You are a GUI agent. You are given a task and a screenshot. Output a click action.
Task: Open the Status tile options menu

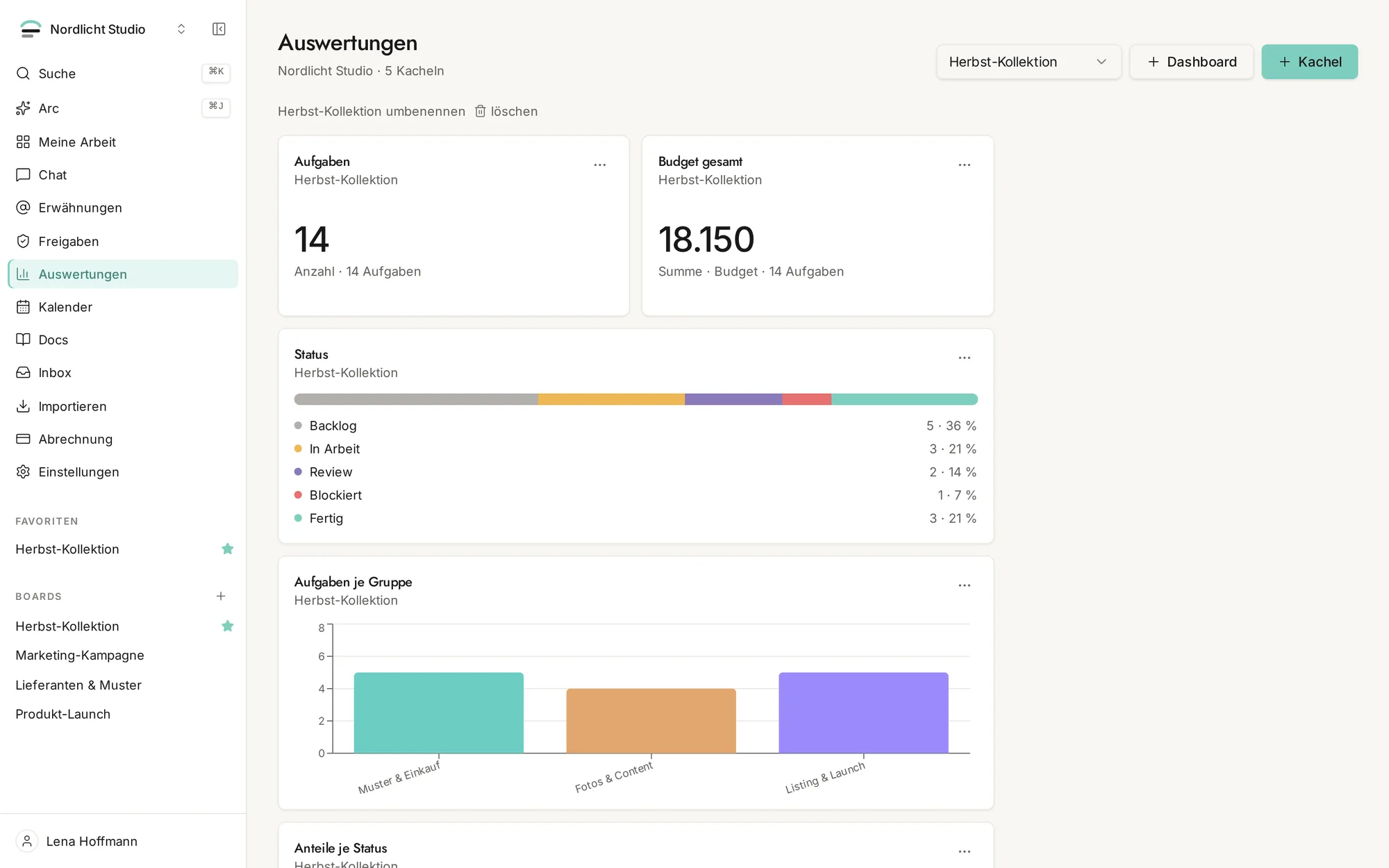(965, 358)
